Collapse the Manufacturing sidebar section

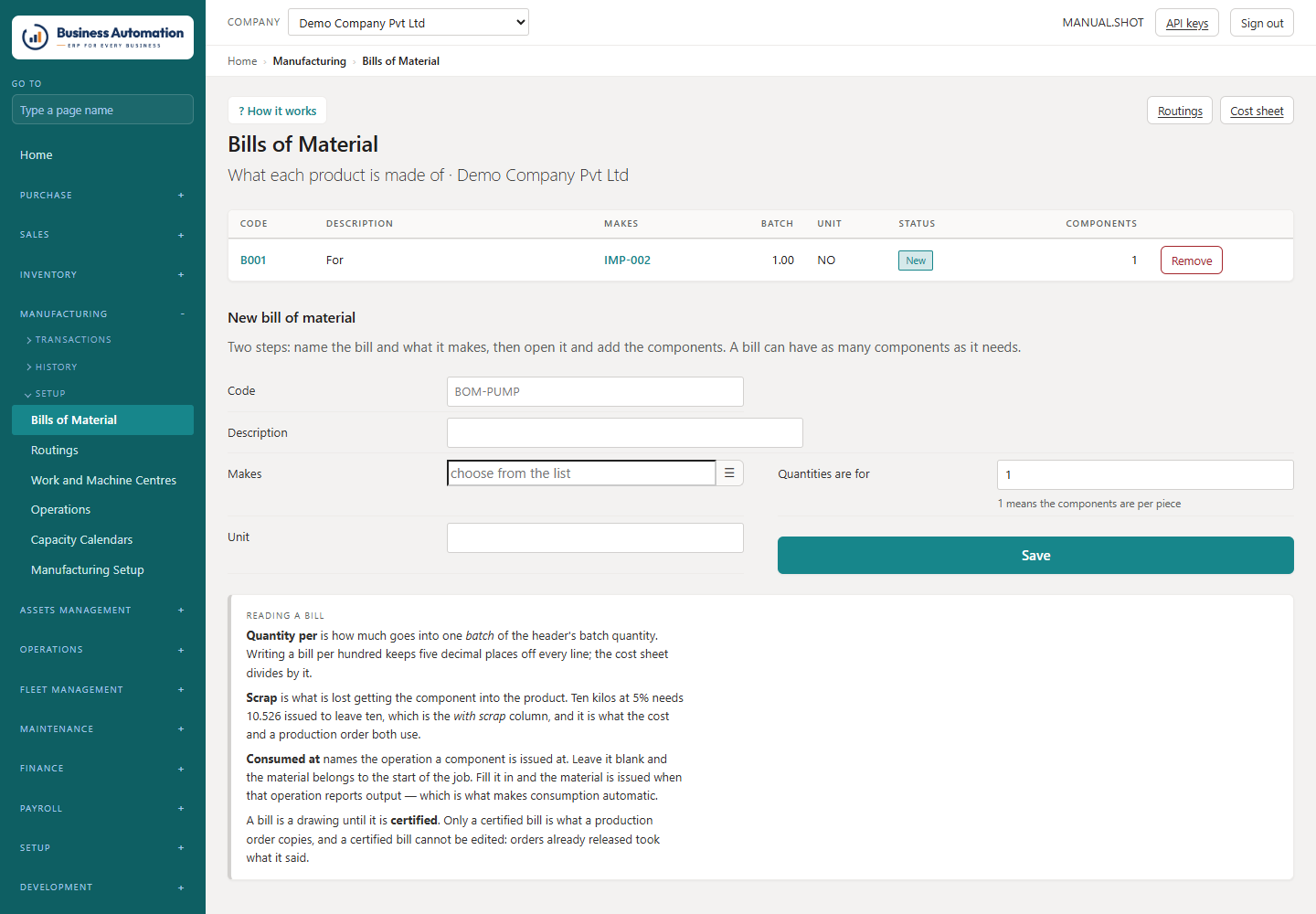[102, 314]
